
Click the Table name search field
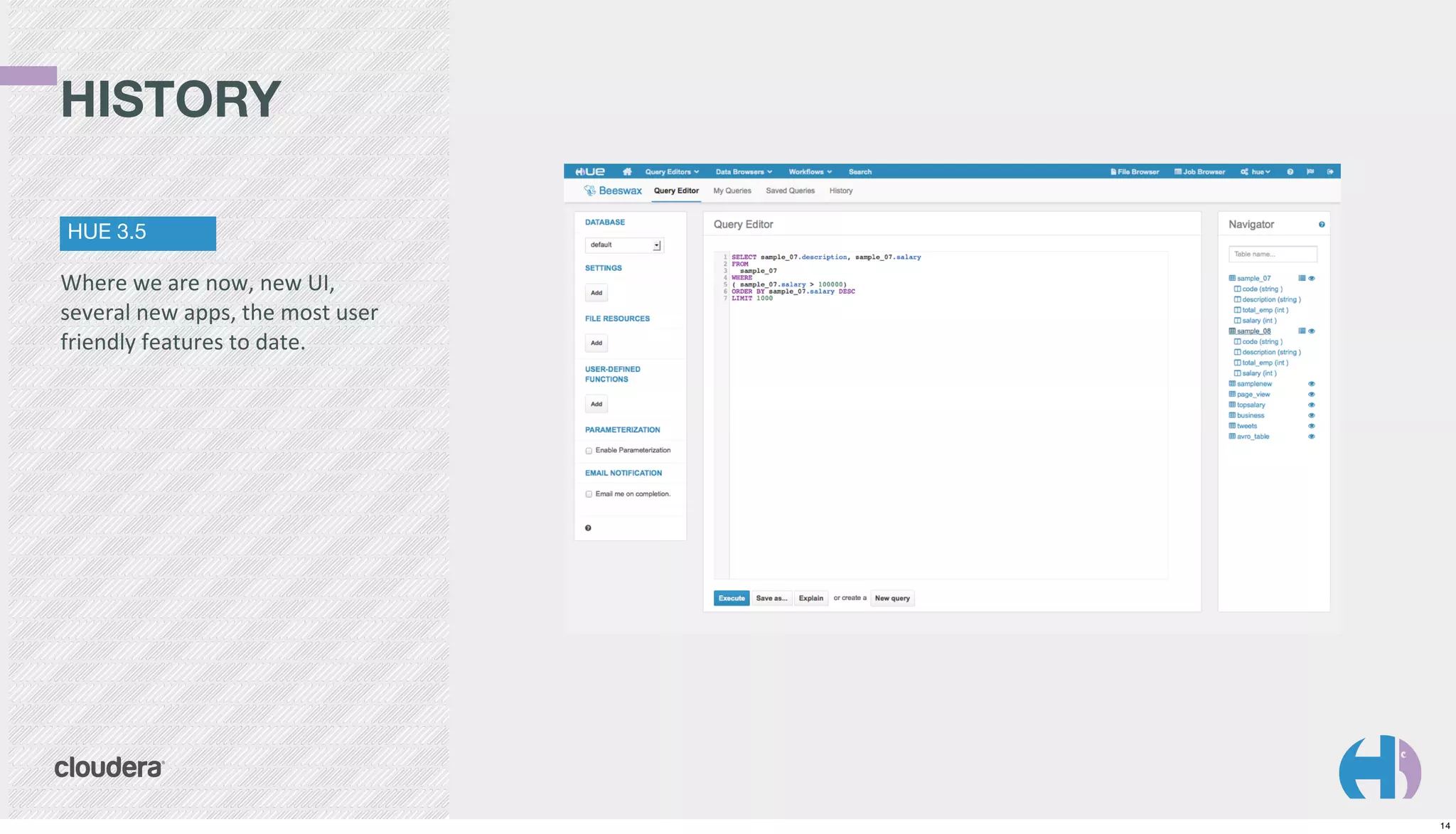click(x=1272, y=255)
